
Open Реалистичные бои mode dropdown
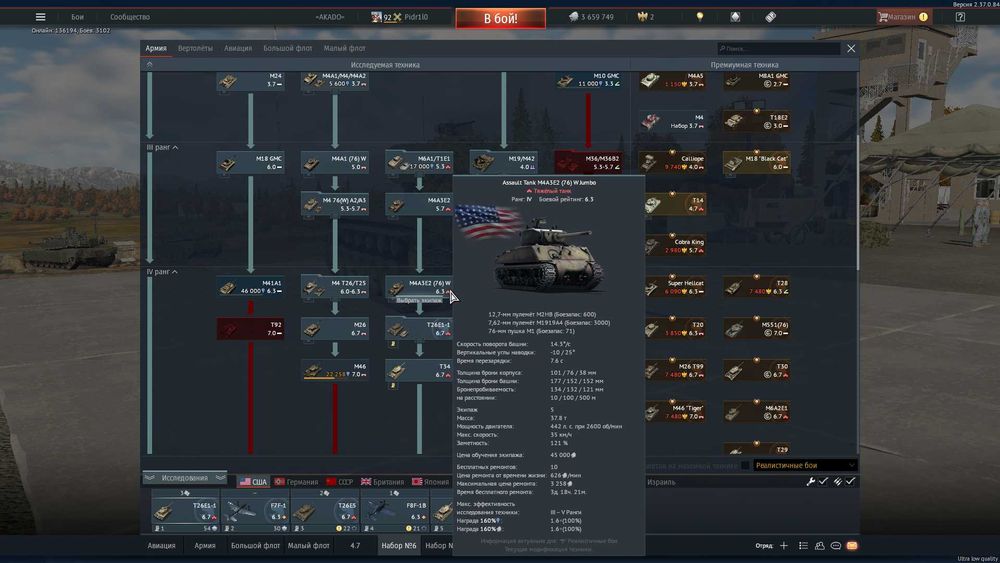pyautogui.click(x=805, y=465)
